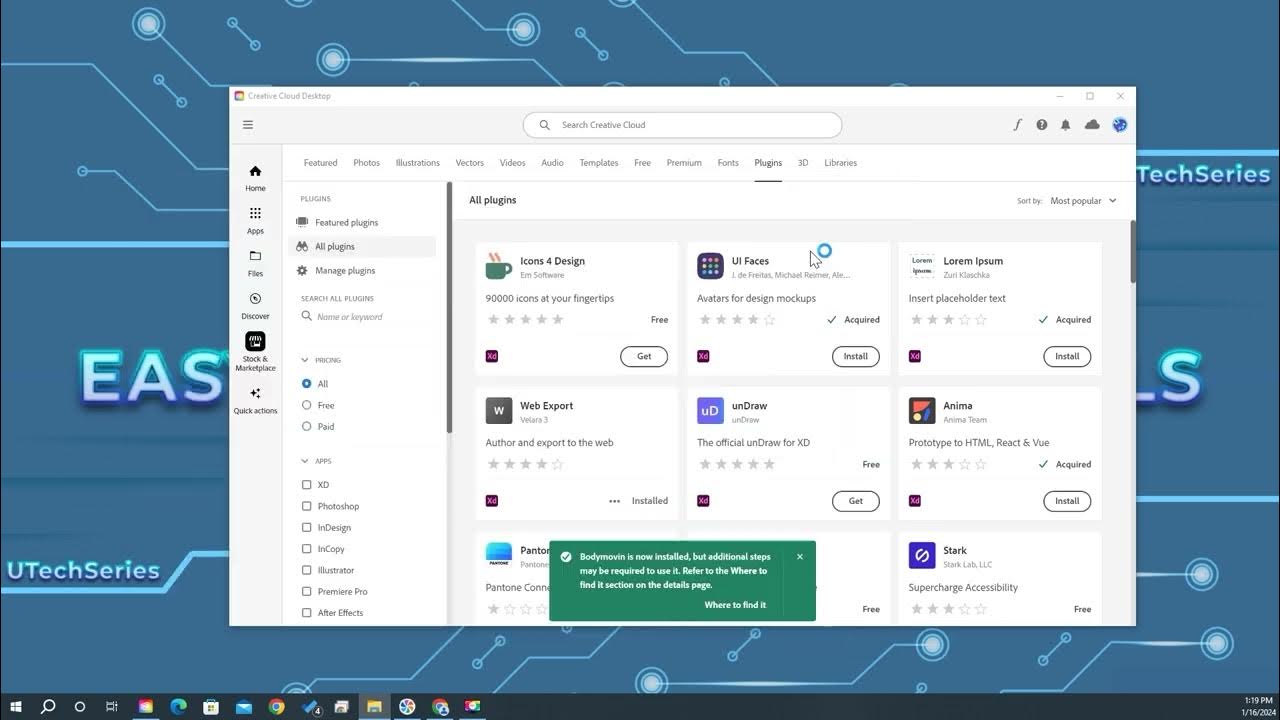Viewport: 1280px width, 720px height.
Task: Click the Where to find it link
Action: [735, 605]
